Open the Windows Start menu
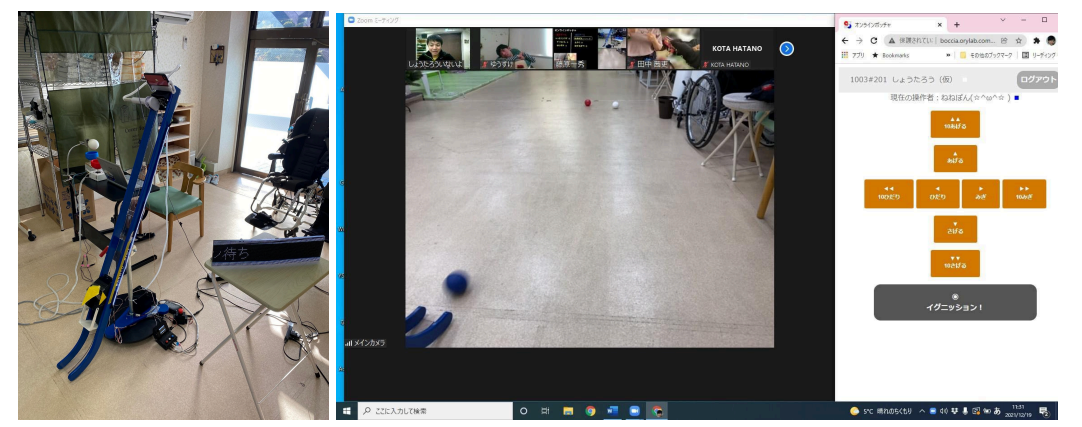Image resolution: width=1082 pixels, height=427 pixels. [x=346, y=410]
